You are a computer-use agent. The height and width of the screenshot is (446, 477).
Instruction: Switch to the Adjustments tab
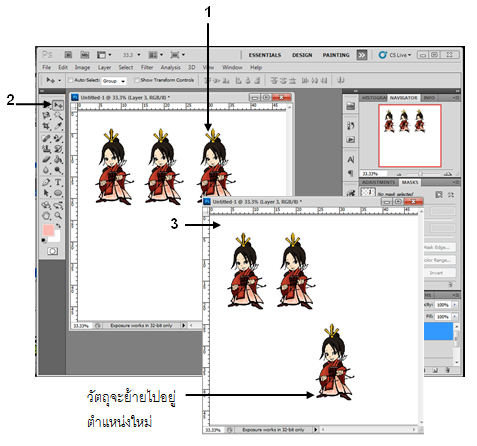(378, 182)
